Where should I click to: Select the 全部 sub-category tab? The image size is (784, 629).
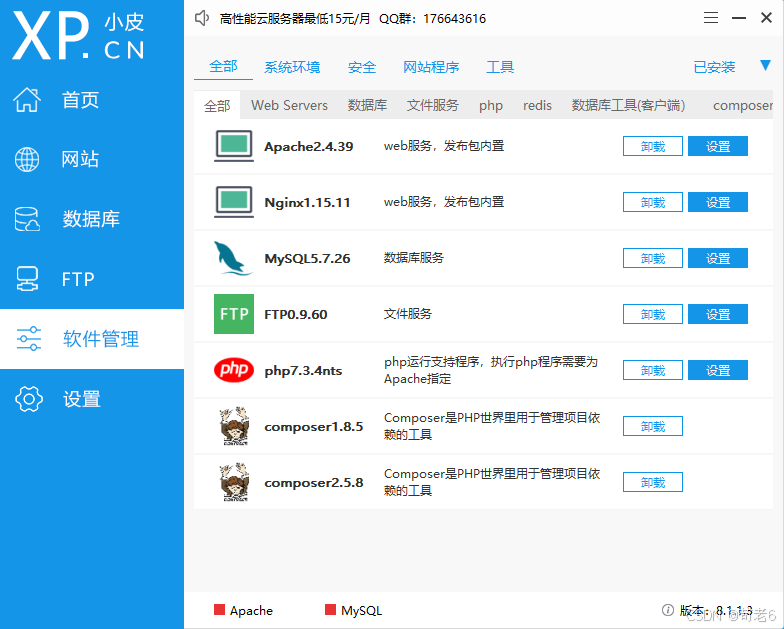[217, 106]
